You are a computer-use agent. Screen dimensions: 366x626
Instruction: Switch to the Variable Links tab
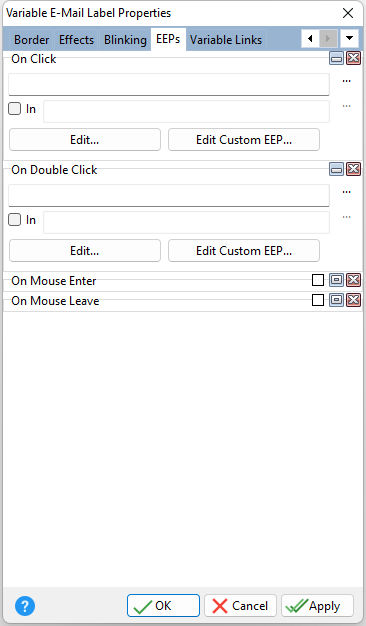pos(226,40)
